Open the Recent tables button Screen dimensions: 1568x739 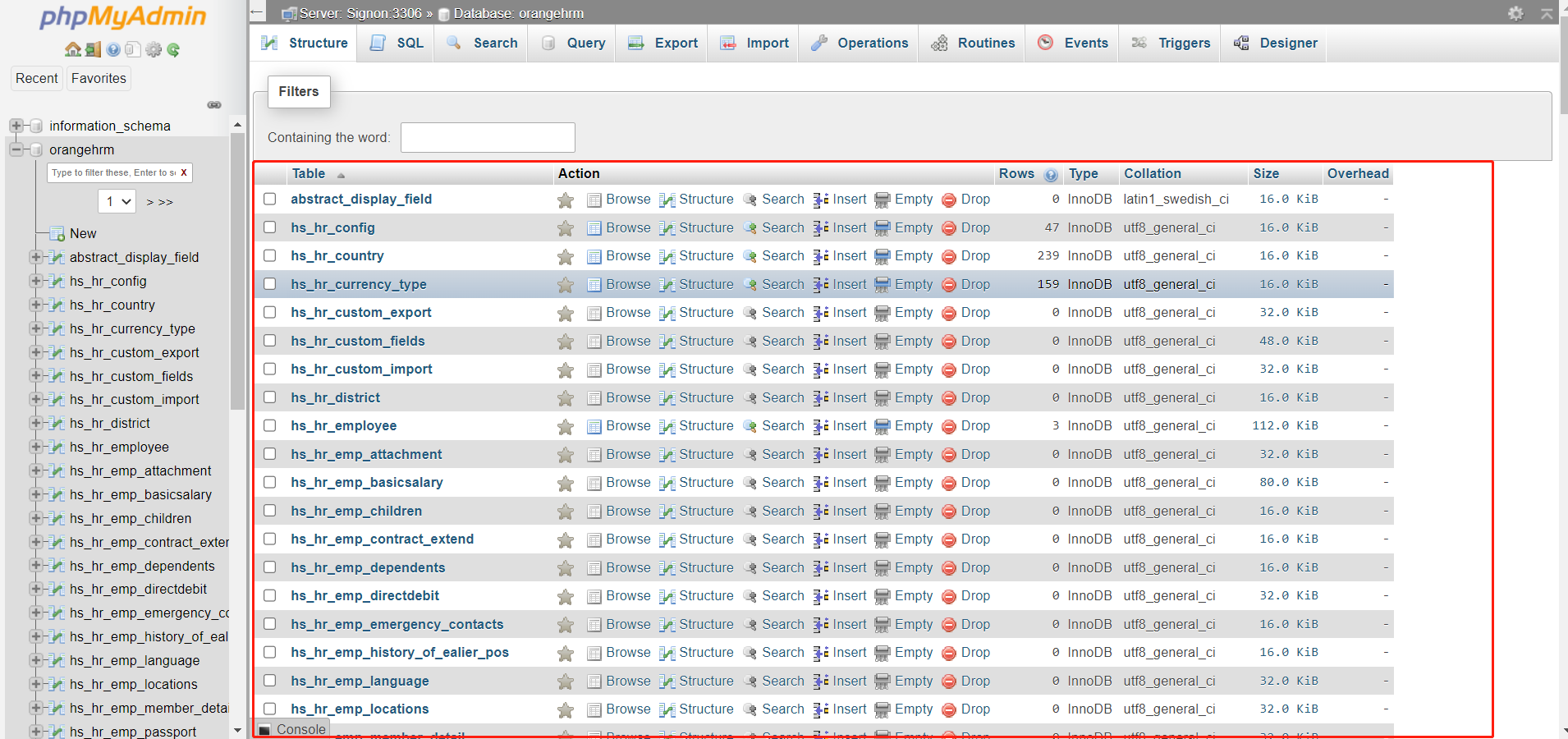tap(37, 78)
